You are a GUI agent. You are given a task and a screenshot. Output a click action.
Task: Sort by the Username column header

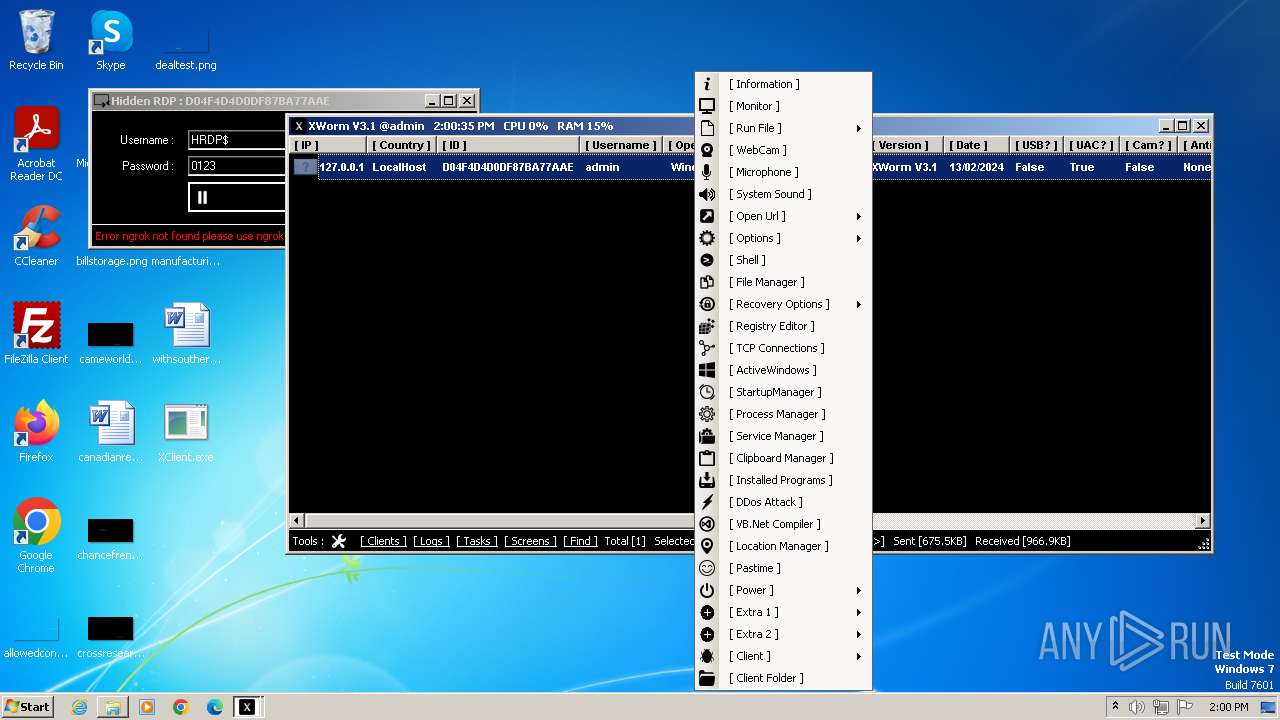tap(621, 145)
